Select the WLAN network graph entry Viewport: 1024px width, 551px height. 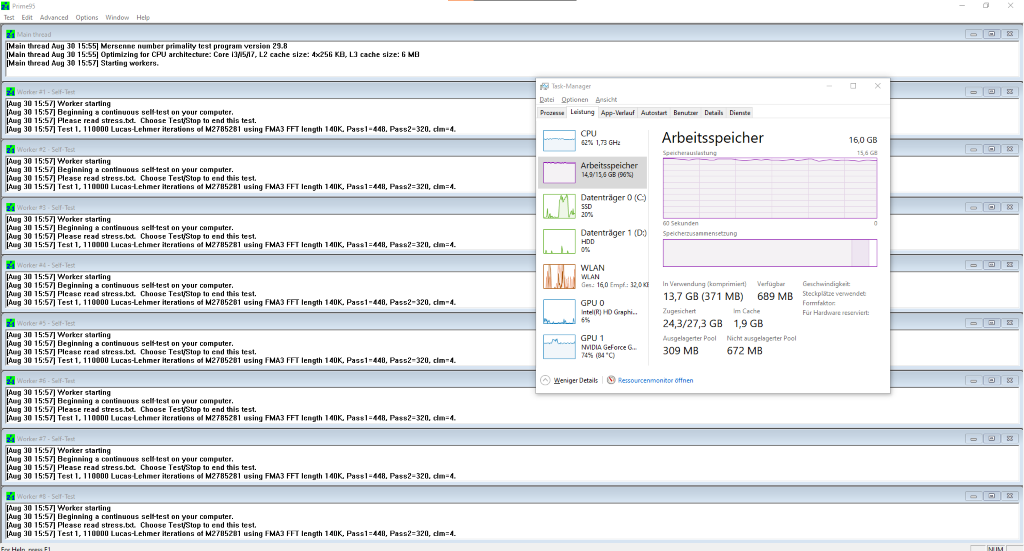coord(593,276)
